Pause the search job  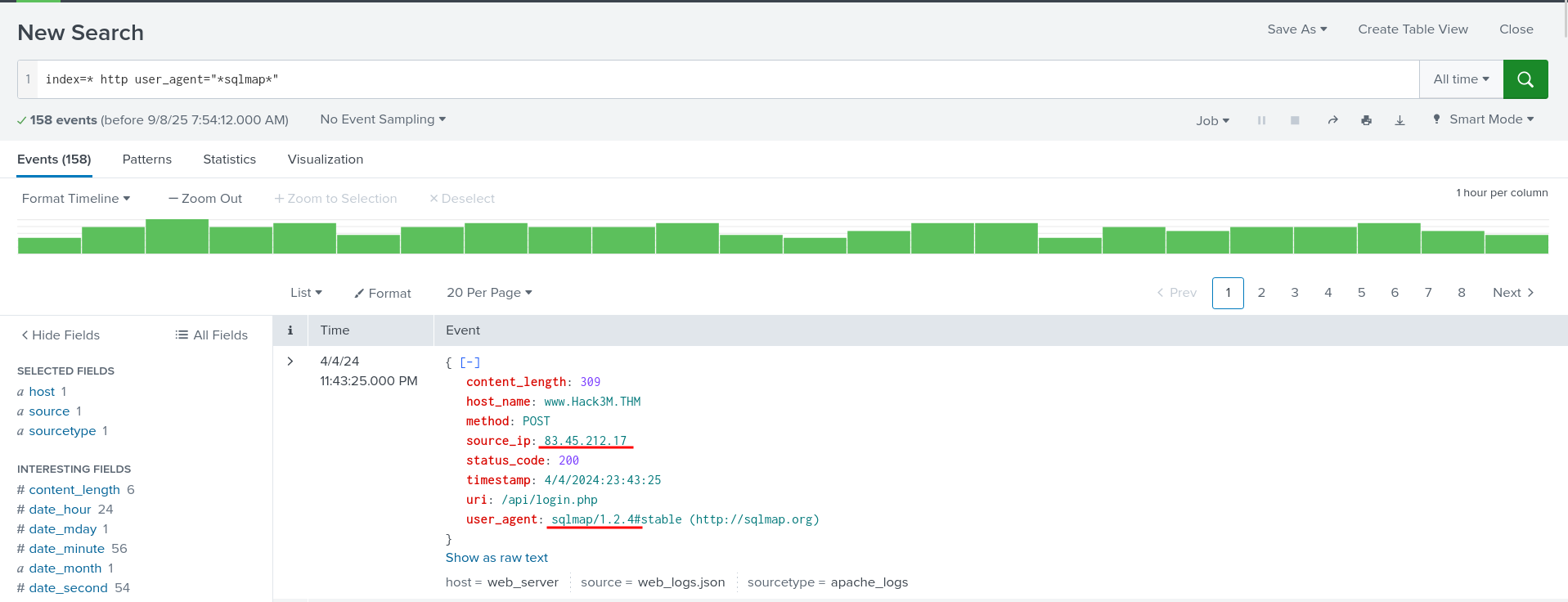pos(1261,120)
